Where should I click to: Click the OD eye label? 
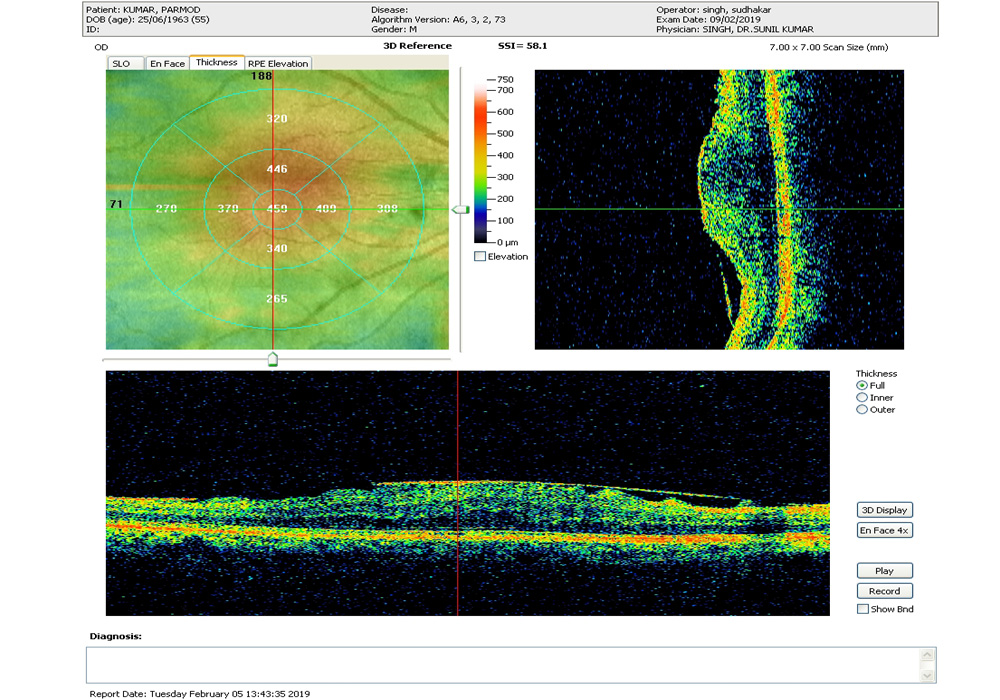coord(101,47)
